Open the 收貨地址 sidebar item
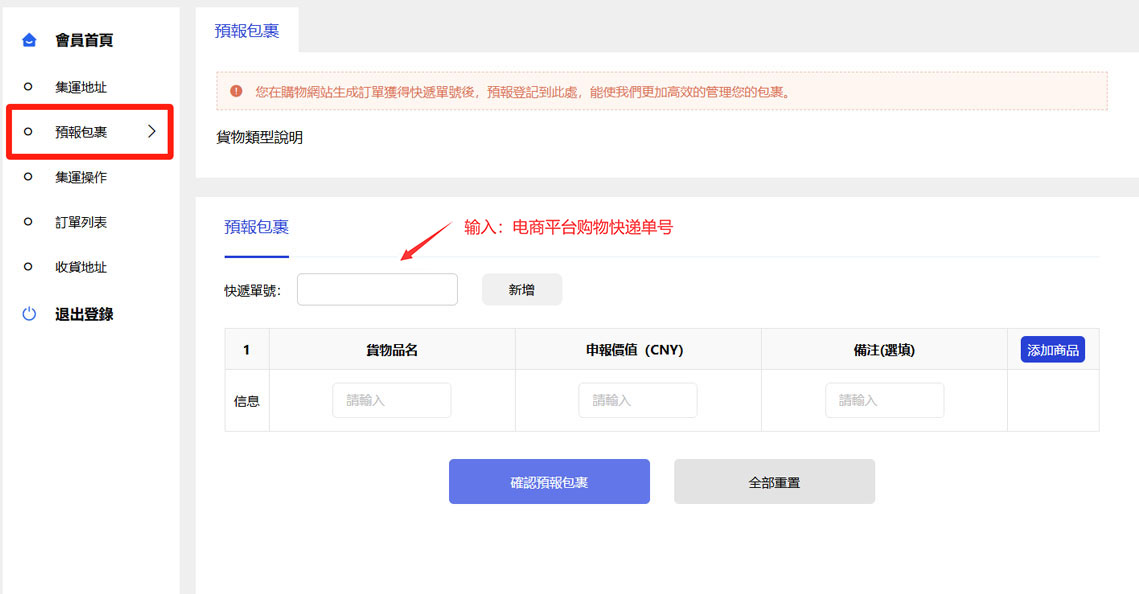This screenshot has width=1139, height=594. coord(81,267)
